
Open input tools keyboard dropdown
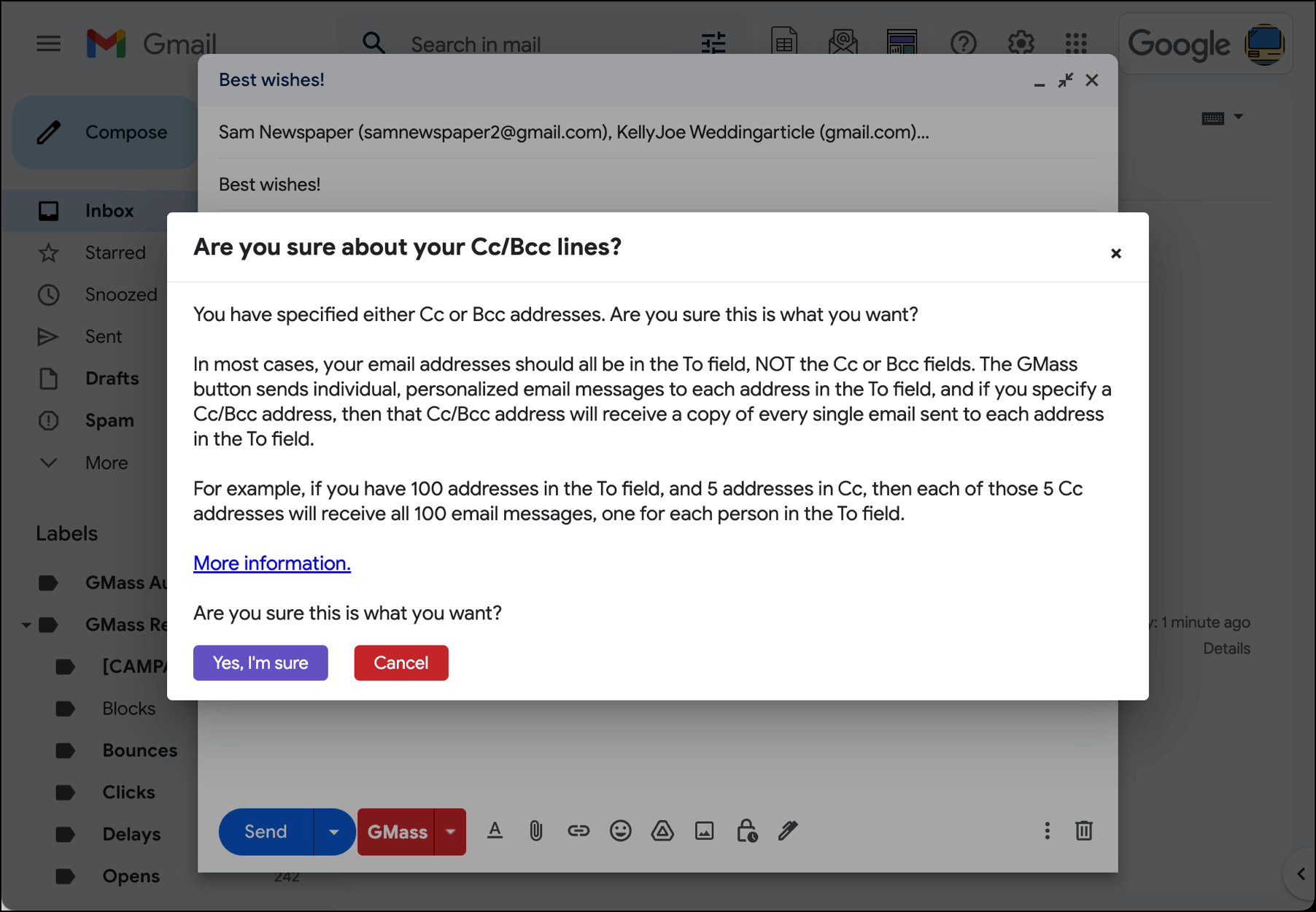[1238, 117]
